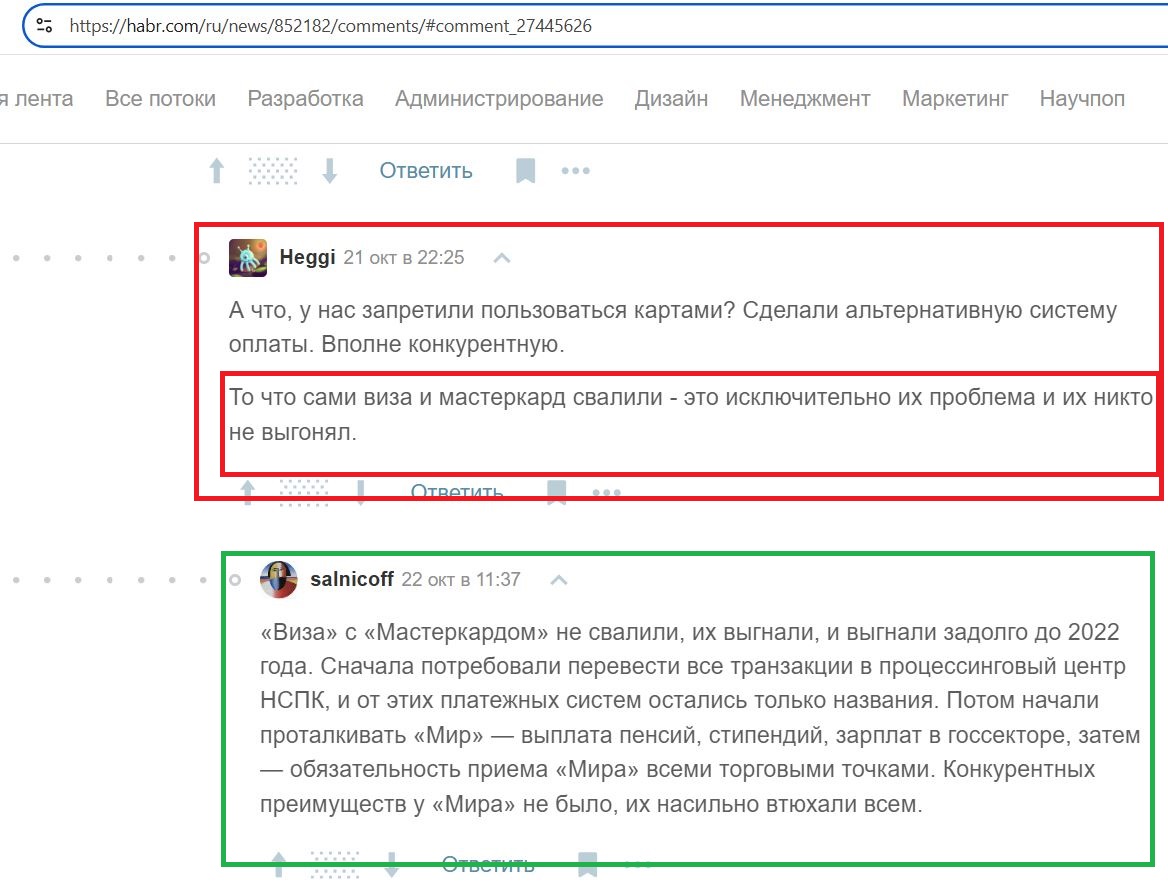Click «Ответить» under the comment above Heggi's

[x=426, y=171]
